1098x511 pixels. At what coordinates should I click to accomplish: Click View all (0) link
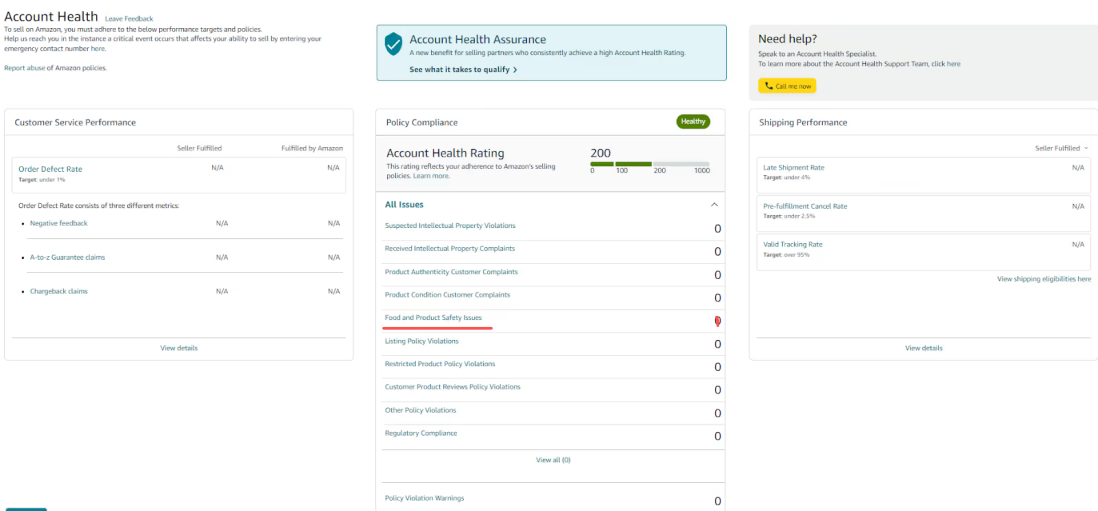coord(553,460)
